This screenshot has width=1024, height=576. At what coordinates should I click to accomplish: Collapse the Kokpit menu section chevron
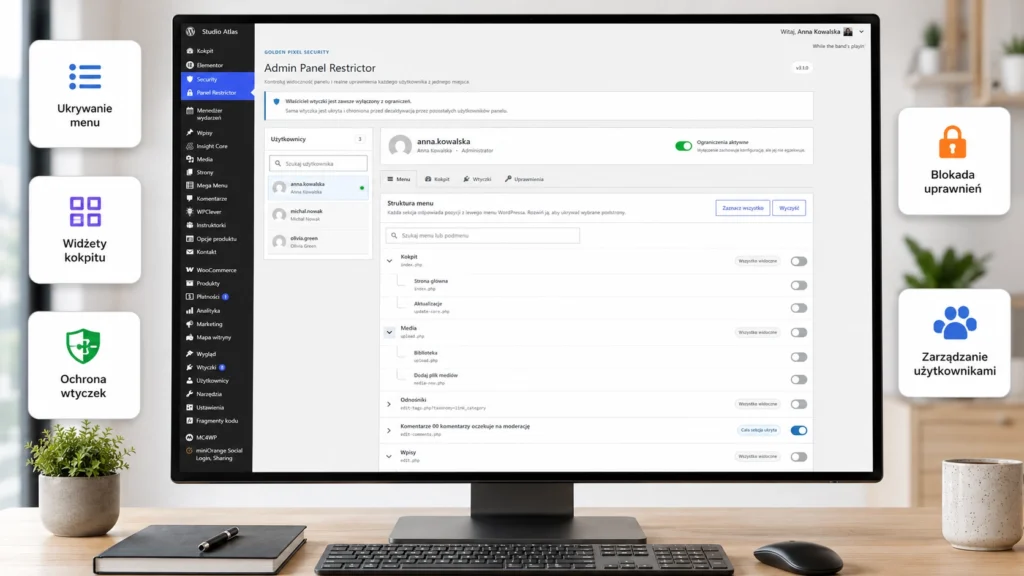point(389,261)
